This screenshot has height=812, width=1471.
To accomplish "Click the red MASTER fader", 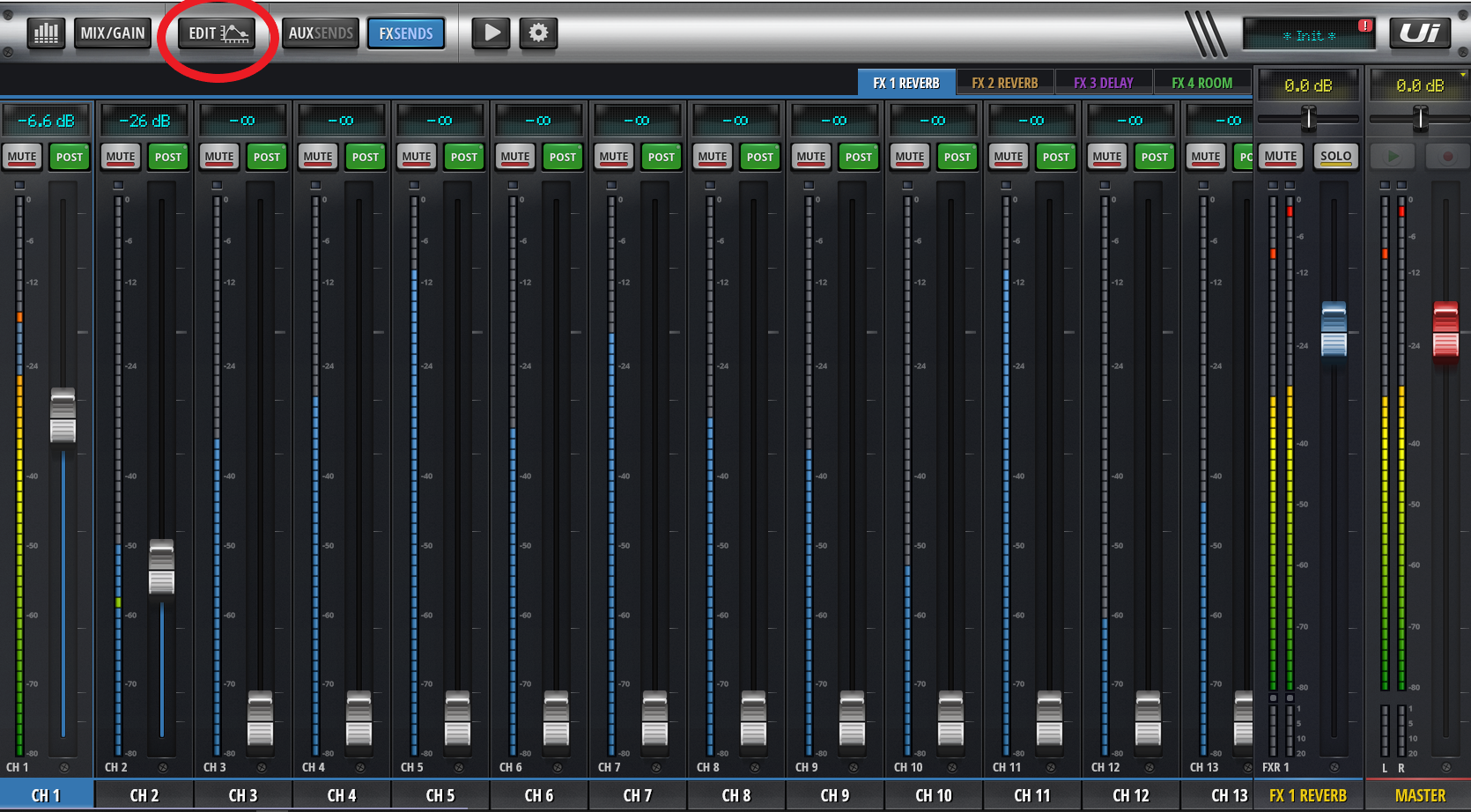I will (x=1445, y=331).
